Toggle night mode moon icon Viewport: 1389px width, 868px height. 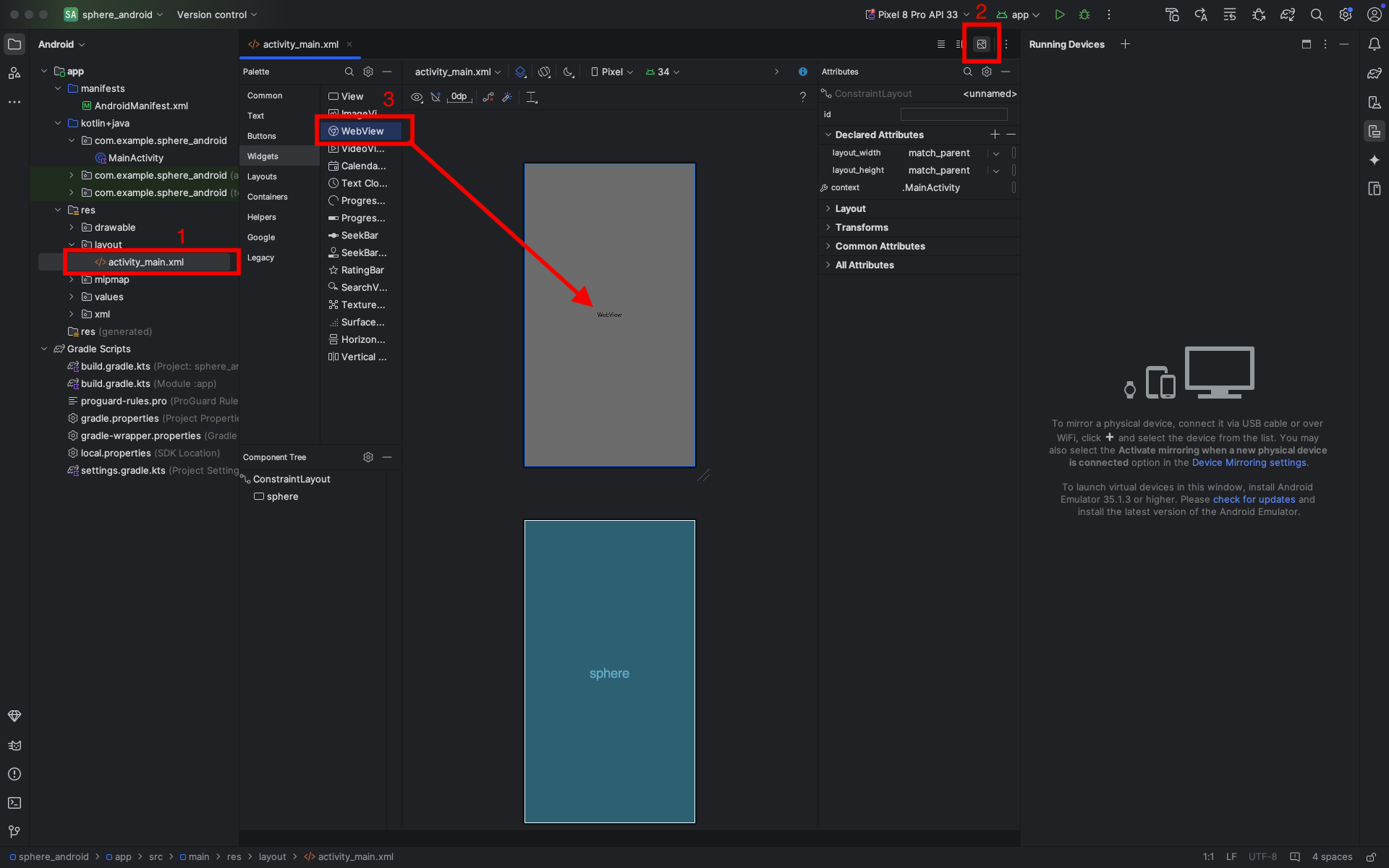(x=569, y=72)
